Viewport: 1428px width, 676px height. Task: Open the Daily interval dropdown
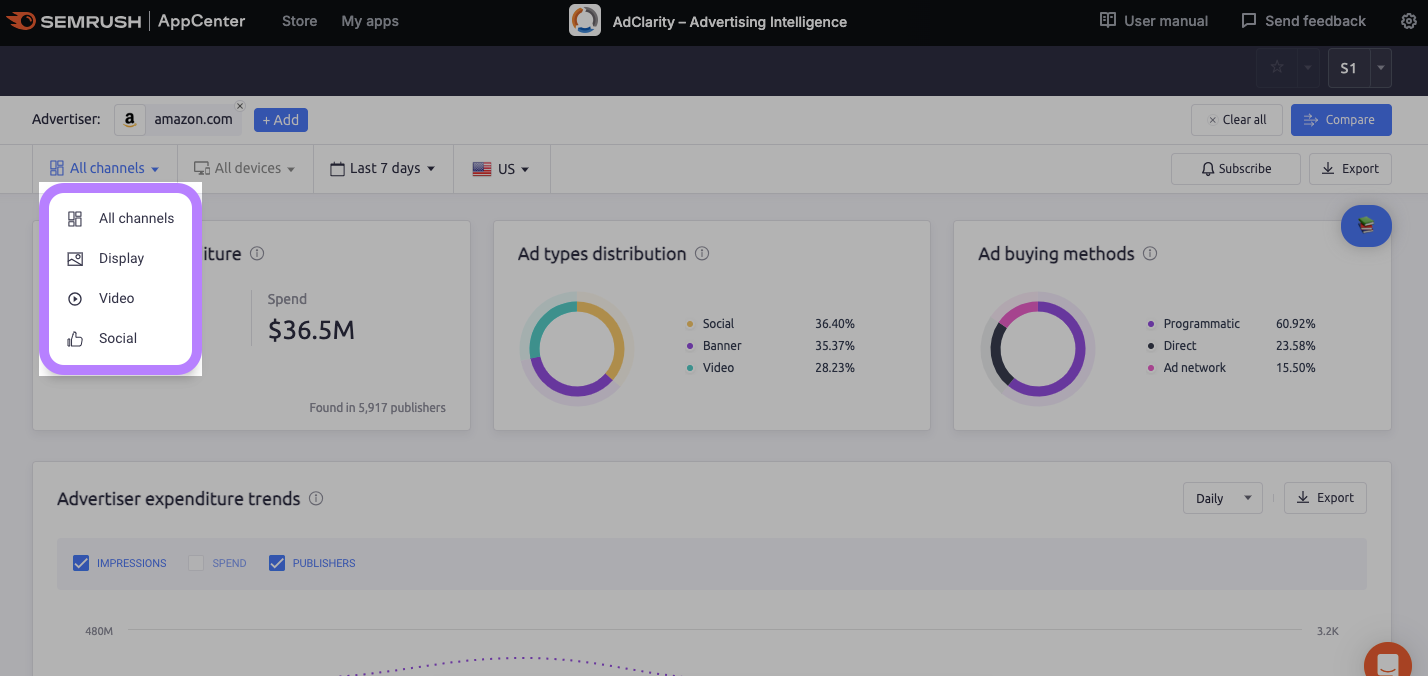[x=1222, y=498]
